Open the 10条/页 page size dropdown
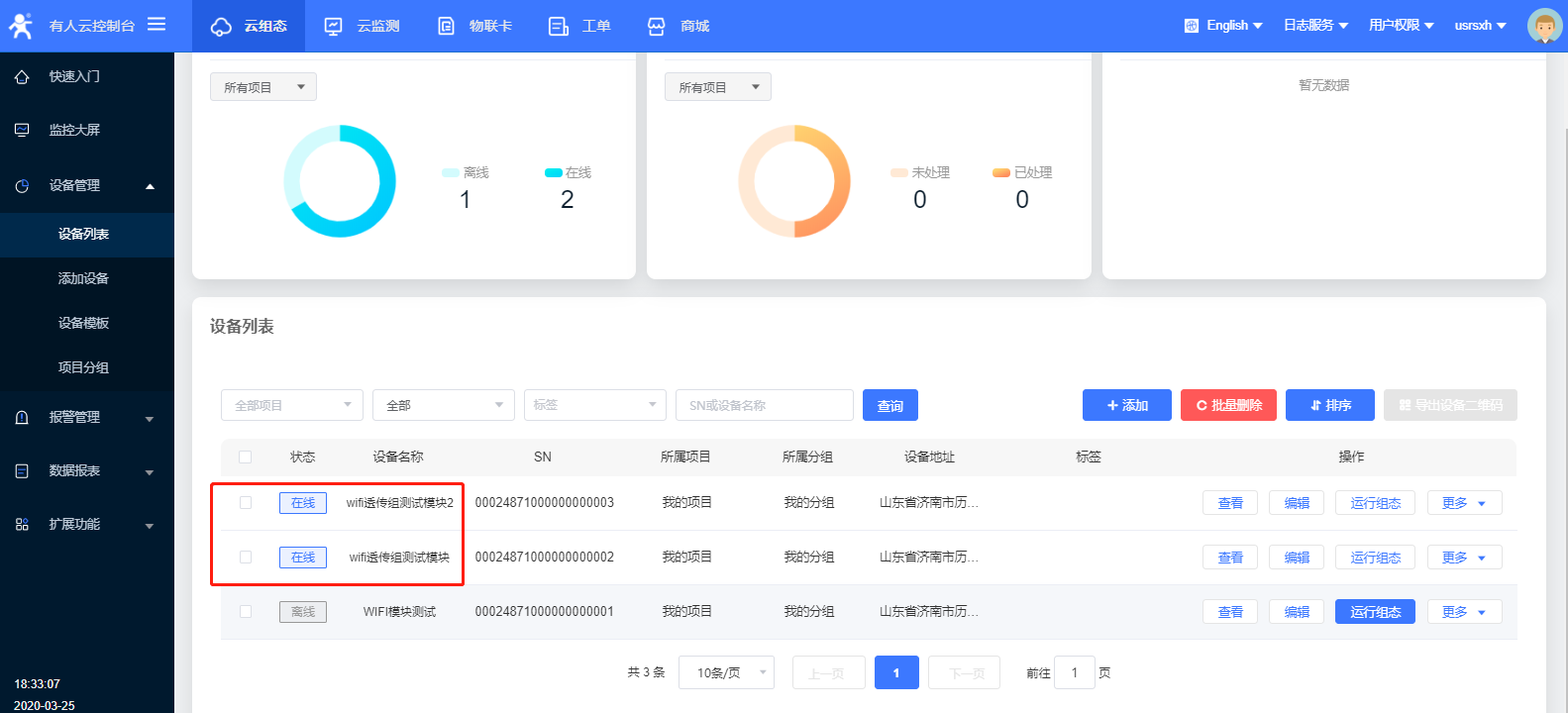1568x713 pixels. pos(726,672)
